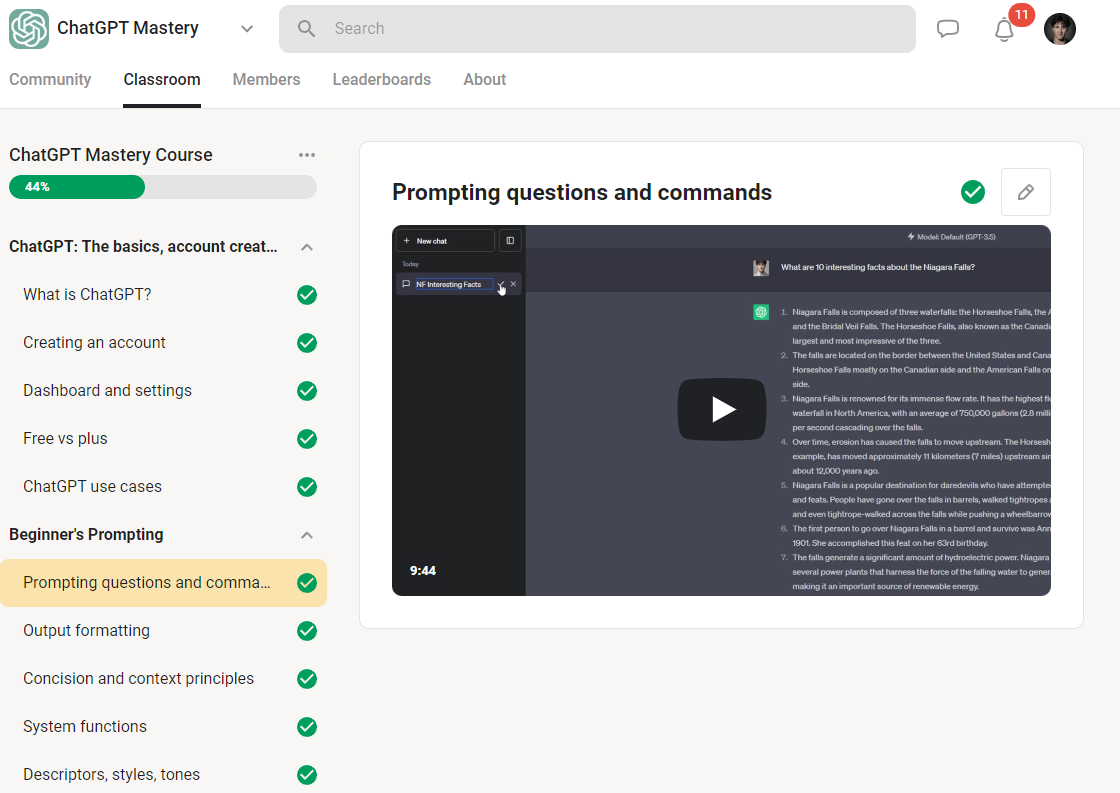This screenshot has height=793, width=1120.
Task: Click the Beginner's Prompting section heading
Action: pyautogui.click(x=86, y=534)
